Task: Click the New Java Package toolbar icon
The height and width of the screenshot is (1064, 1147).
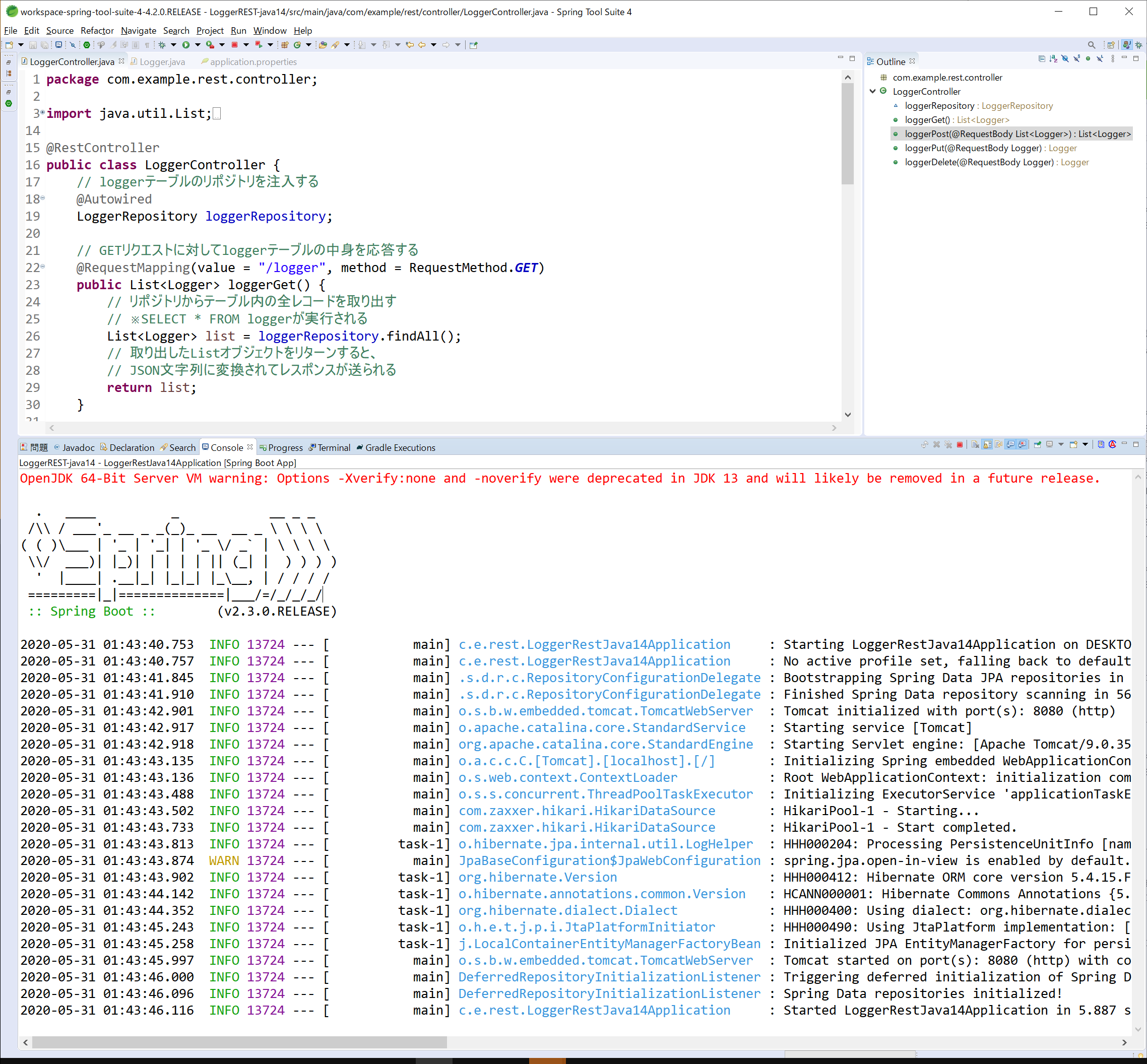Action: coord(285,45)
